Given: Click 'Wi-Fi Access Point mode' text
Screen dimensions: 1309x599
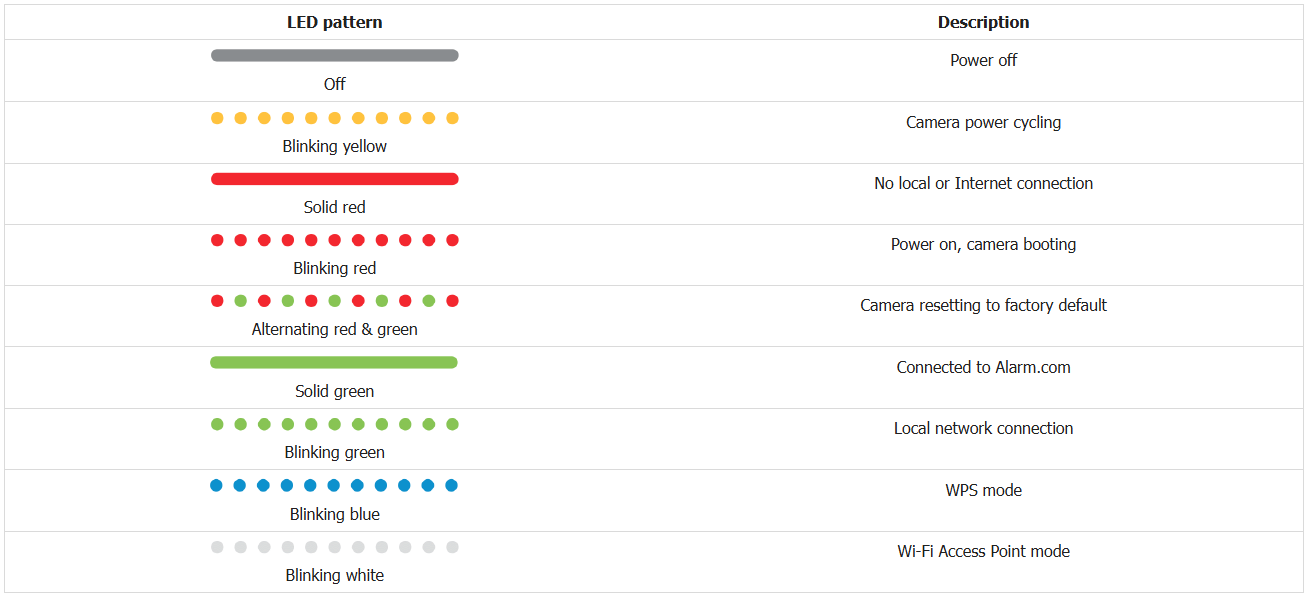Looking at the screenshot, I should (983, 551).
